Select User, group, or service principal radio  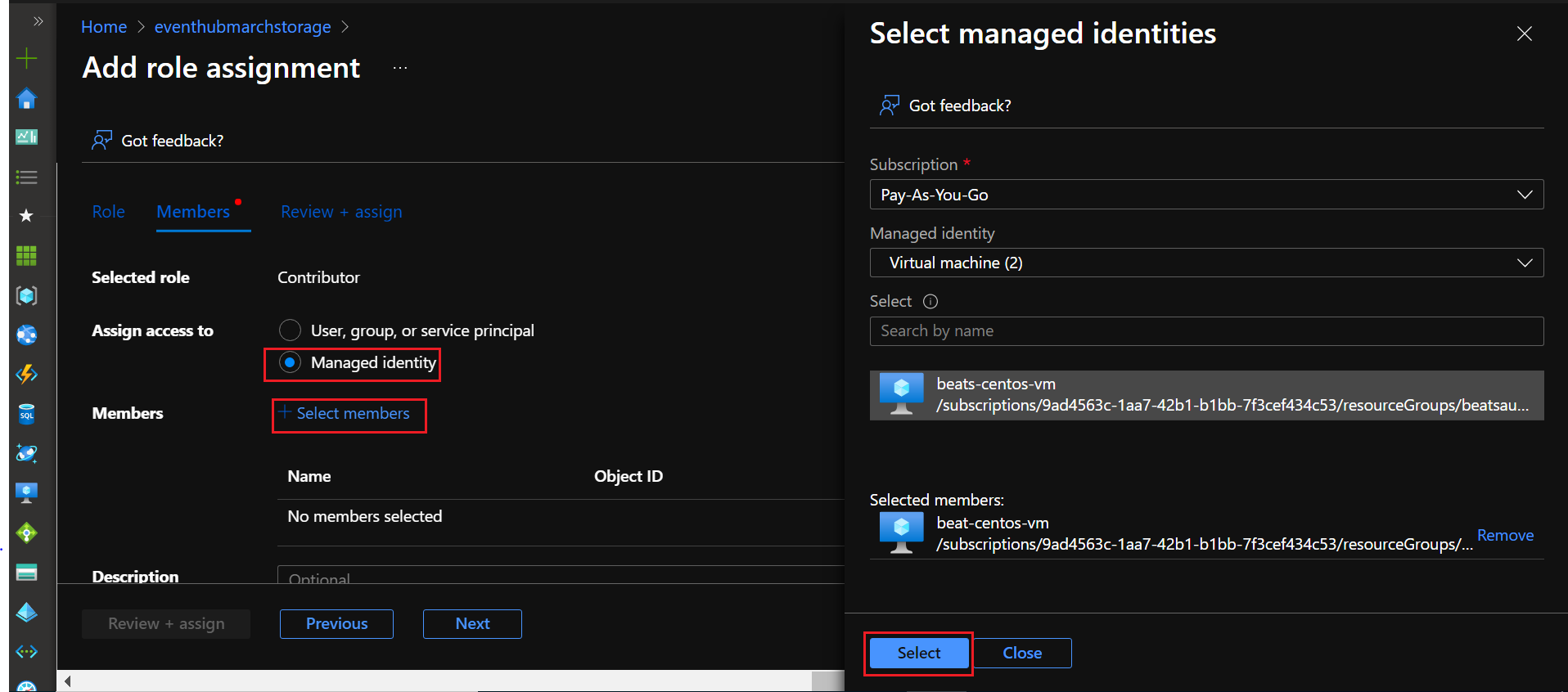pos(290,330)
